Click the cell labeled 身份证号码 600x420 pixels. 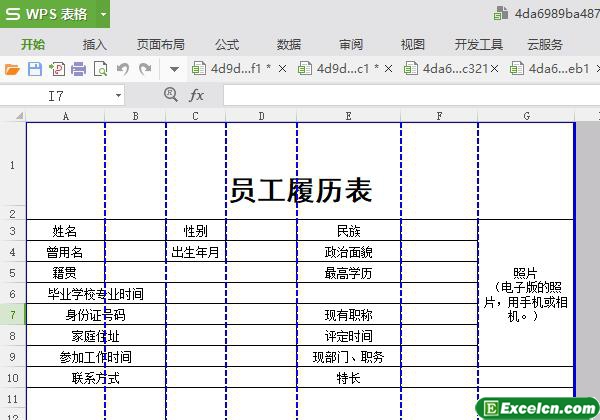pyautogui.click(x=96, y=315)
